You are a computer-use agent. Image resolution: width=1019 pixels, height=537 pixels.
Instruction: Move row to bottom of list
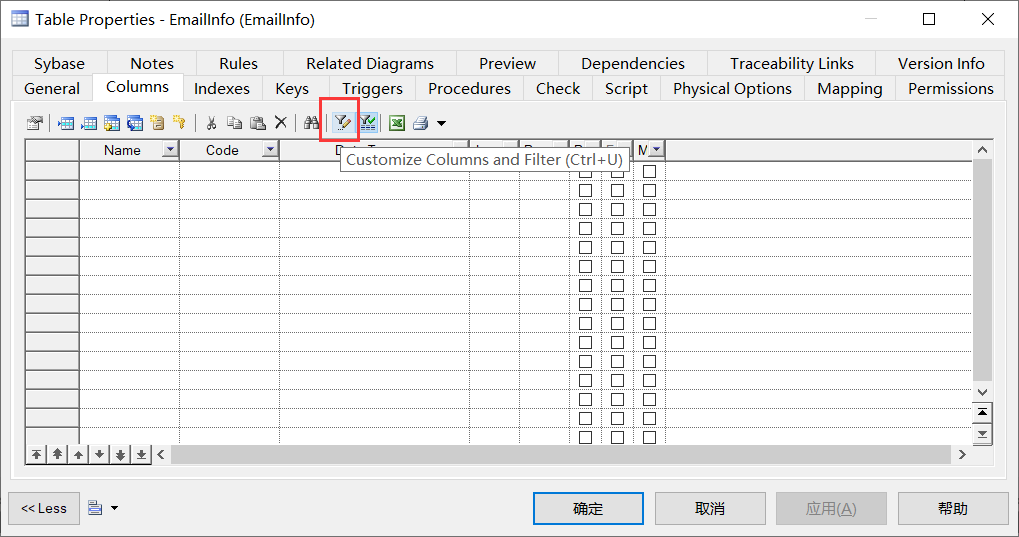[141, 454]
